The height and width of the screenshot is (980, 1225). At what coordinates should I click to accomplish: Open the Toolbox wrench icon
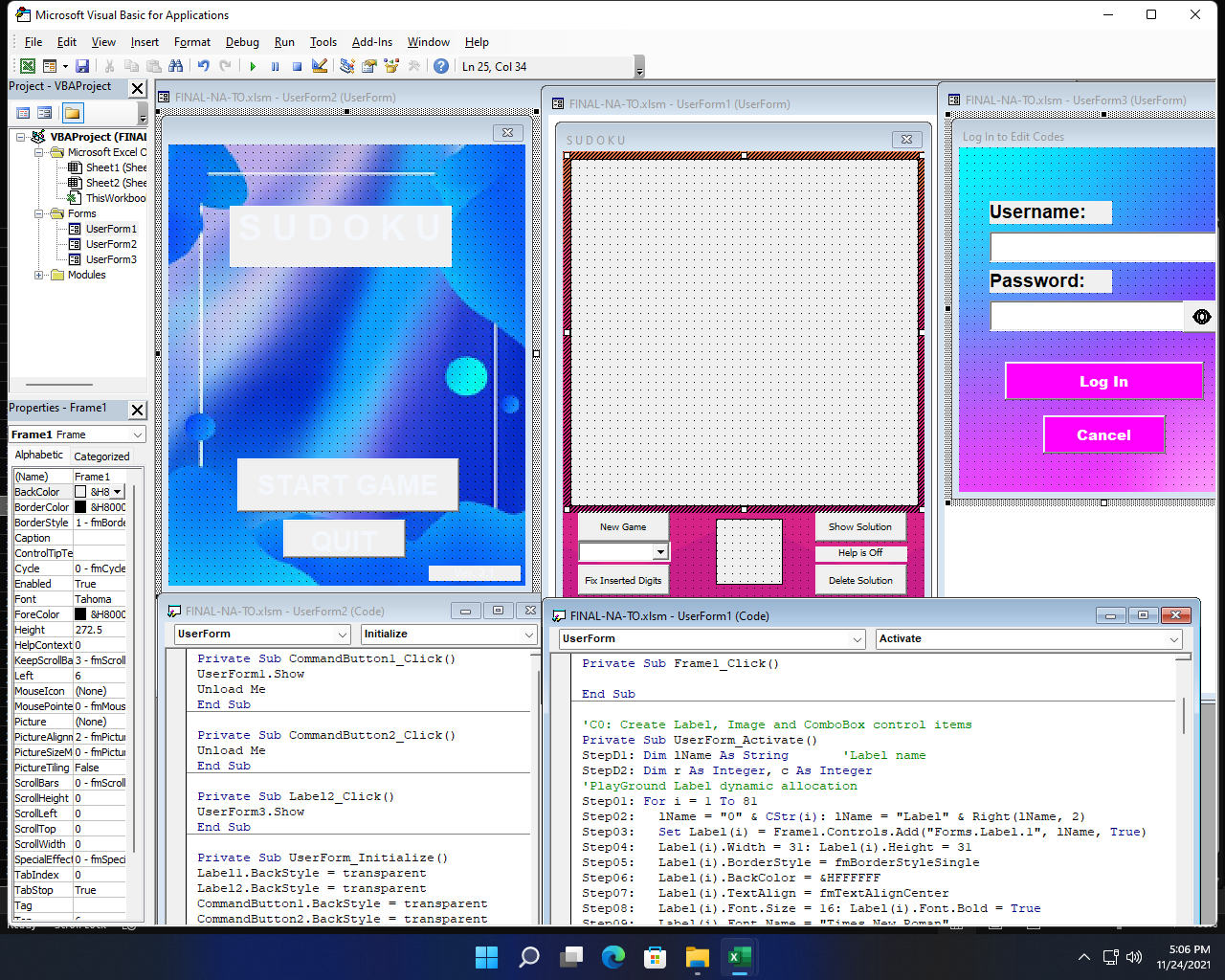[x=413, y=66]
